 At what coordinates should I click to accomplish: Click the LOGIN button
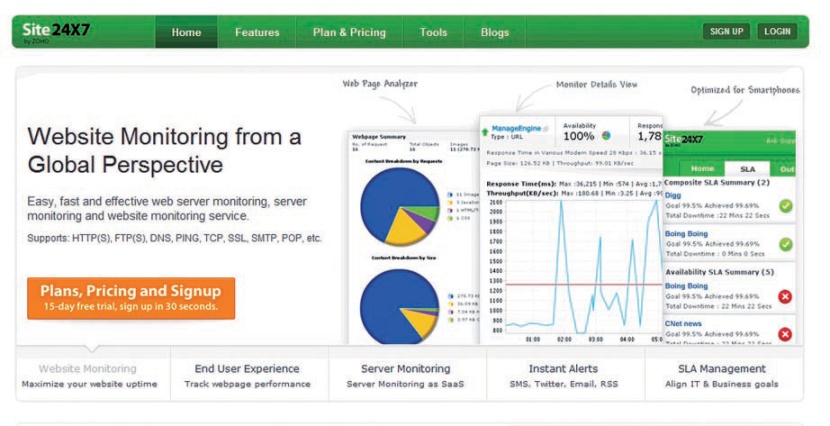click(x=777, y=31)
